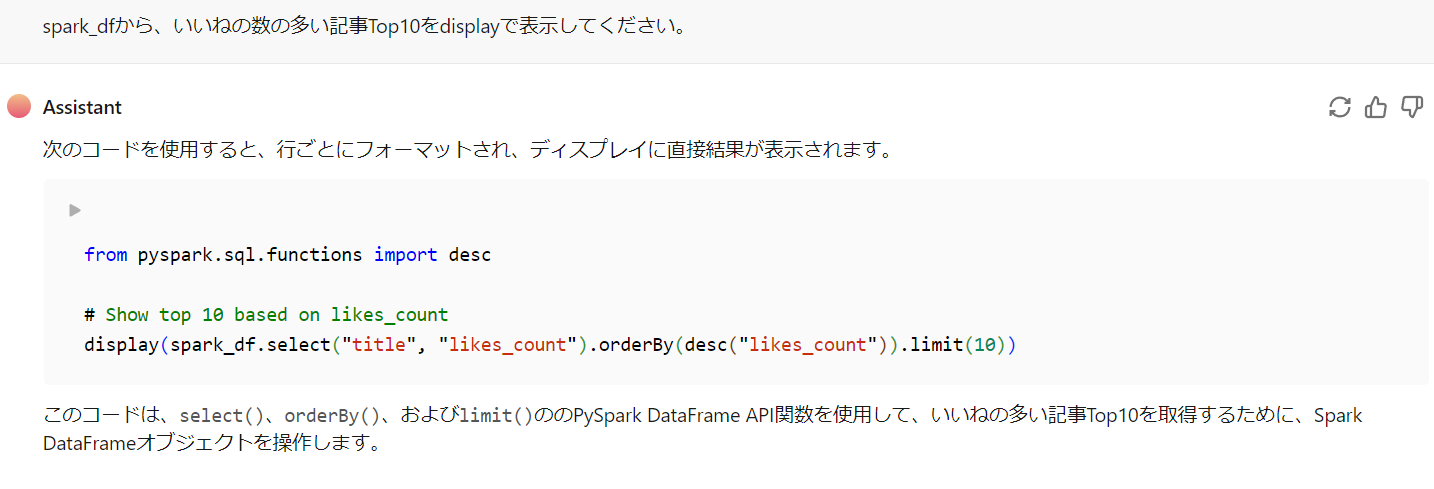
Task: Click the user prompt mentioning spark_df
Action: 364,27
